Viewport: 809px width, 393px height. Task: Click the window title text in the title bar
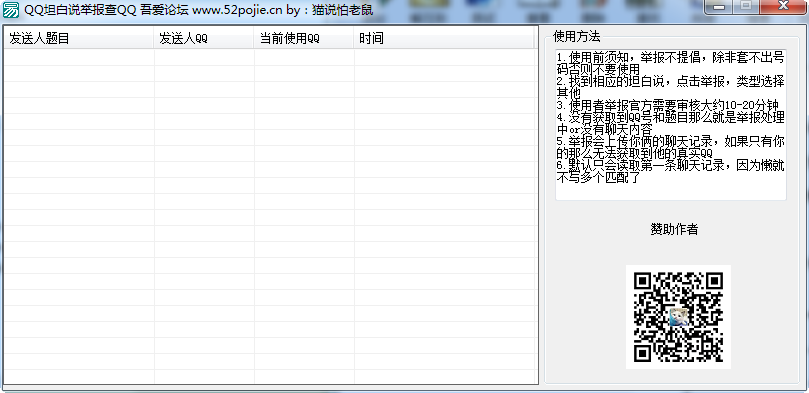[199, 10]
